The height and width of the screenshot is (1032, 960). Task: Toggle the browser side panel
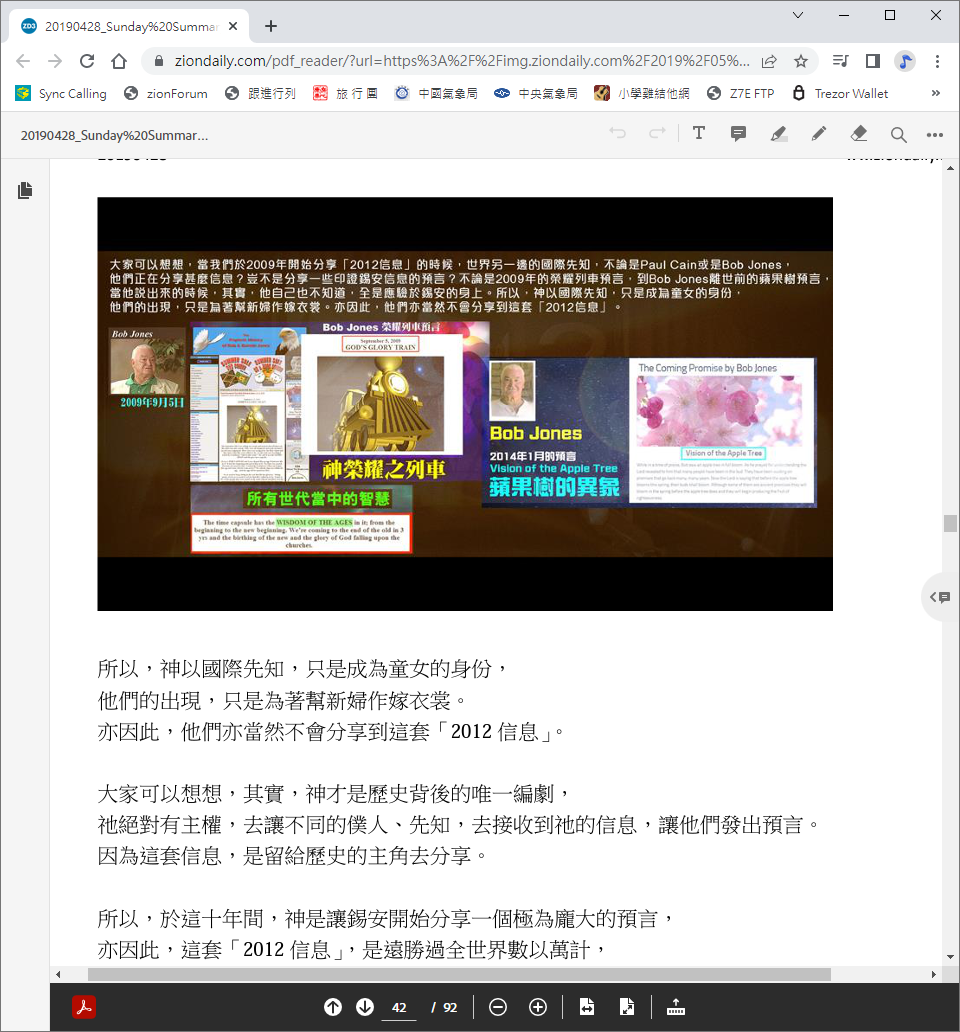tap(872, 61)
